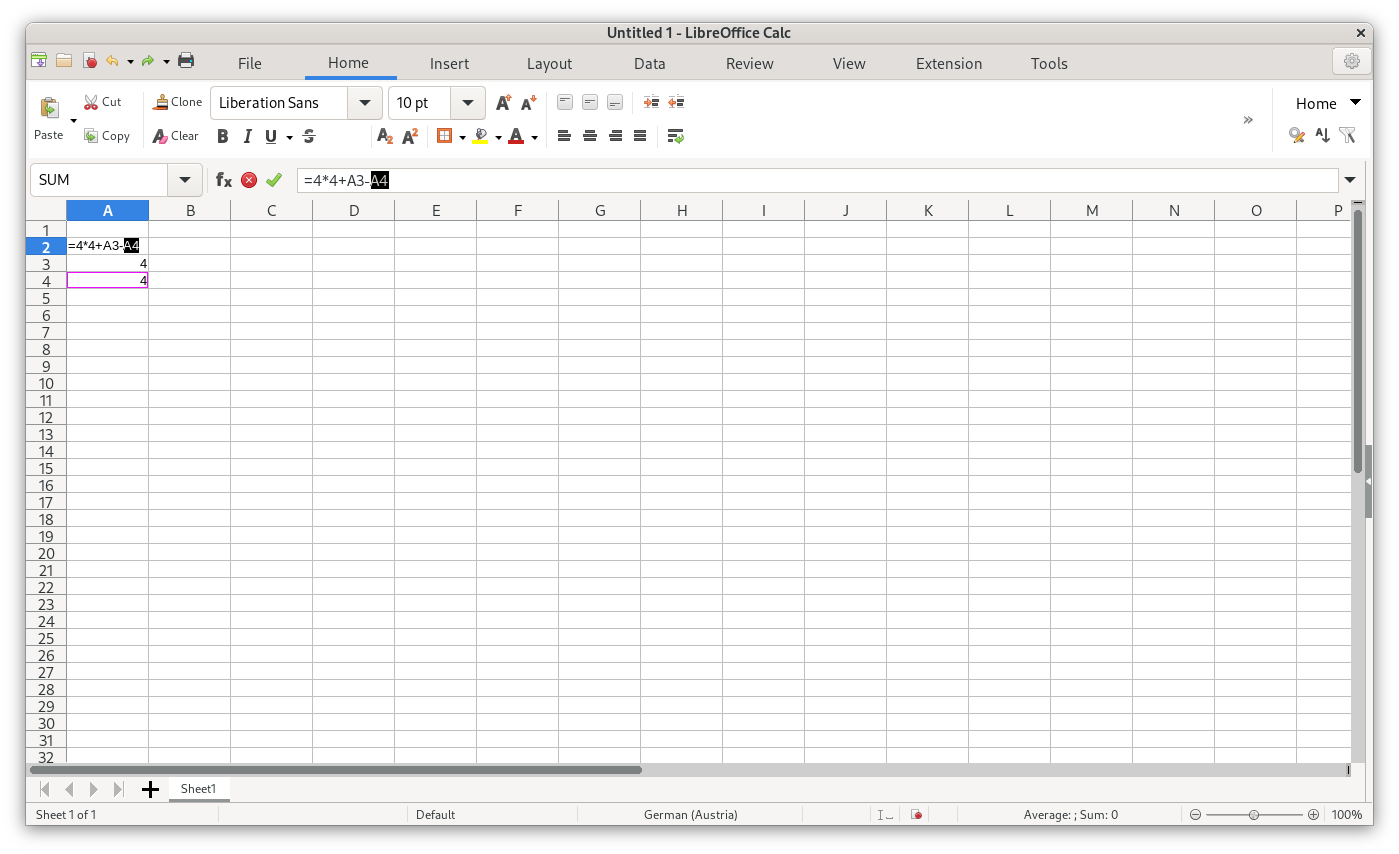The height and width of the screenshot is (854, 1399).
Task: Switch to the Insert tab
Action: tap(449, 63)
